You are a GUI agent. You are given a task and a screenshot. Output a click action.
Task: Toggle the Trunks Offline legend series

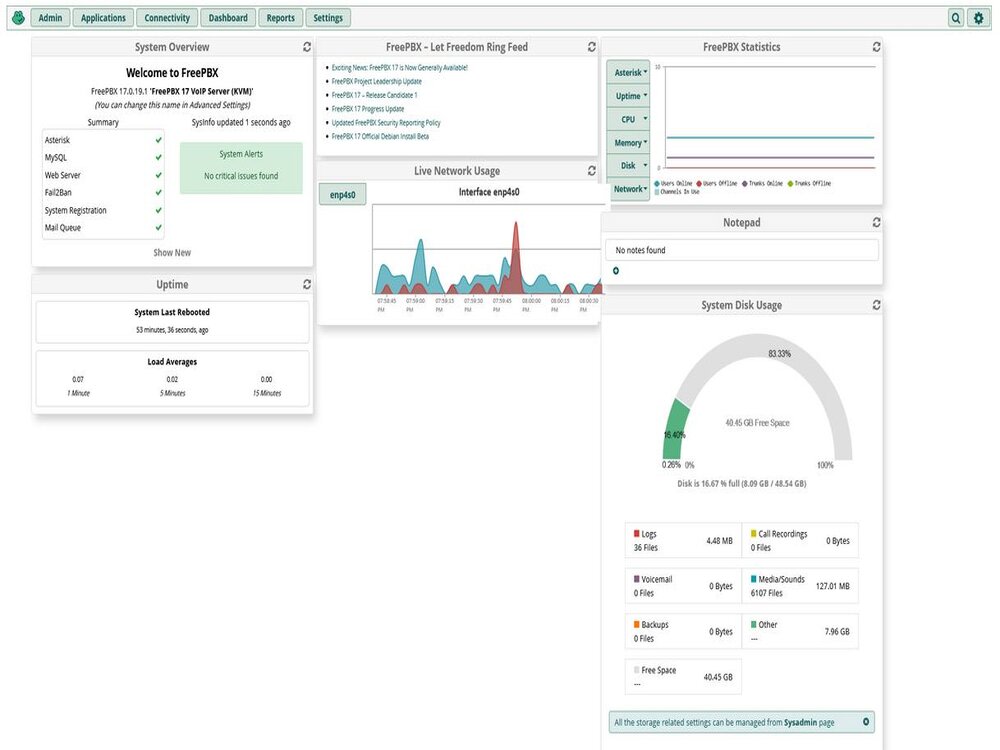point(809,183)
